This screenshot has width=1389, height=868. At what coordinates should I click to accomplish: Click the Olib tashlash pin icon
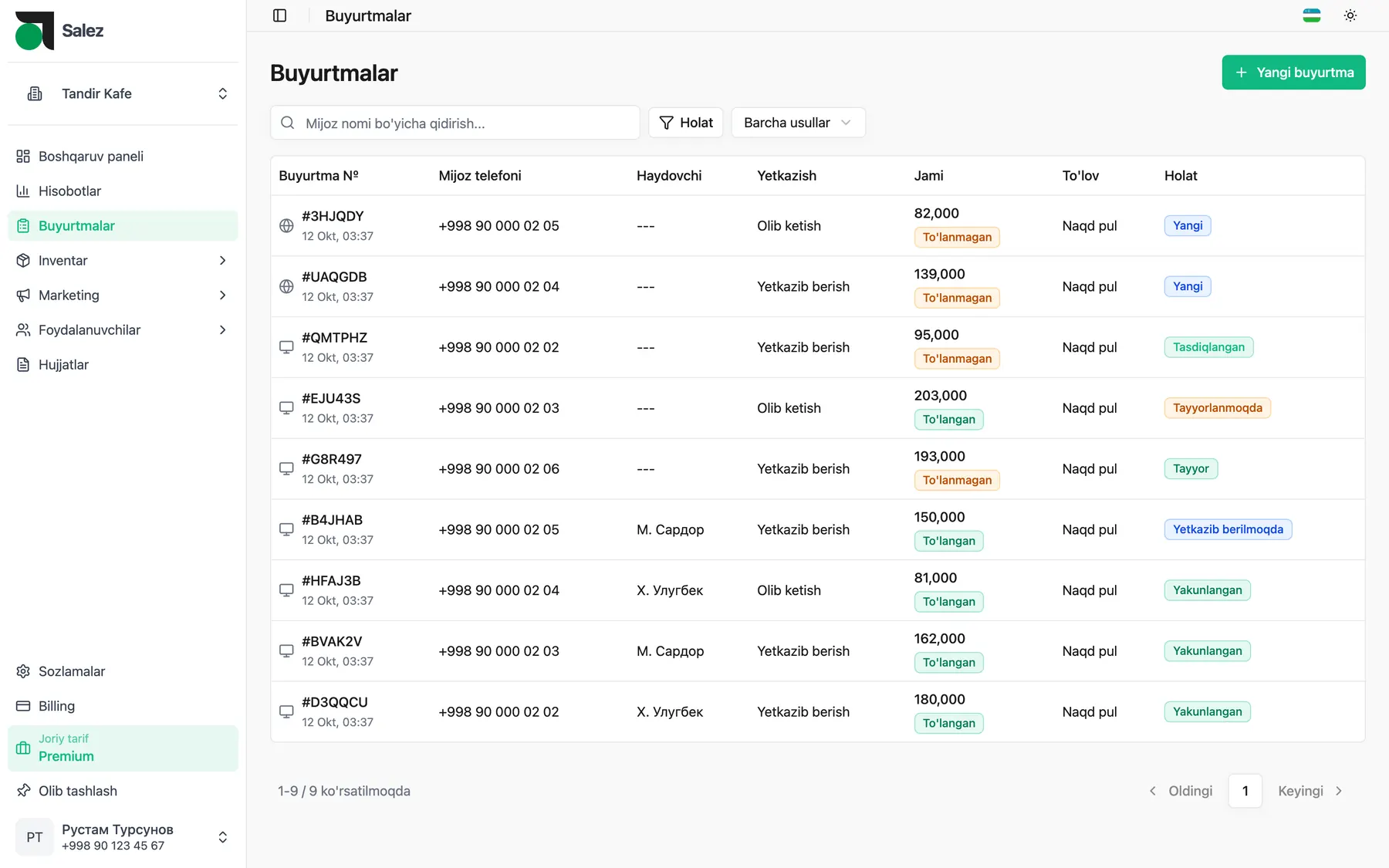23,791
